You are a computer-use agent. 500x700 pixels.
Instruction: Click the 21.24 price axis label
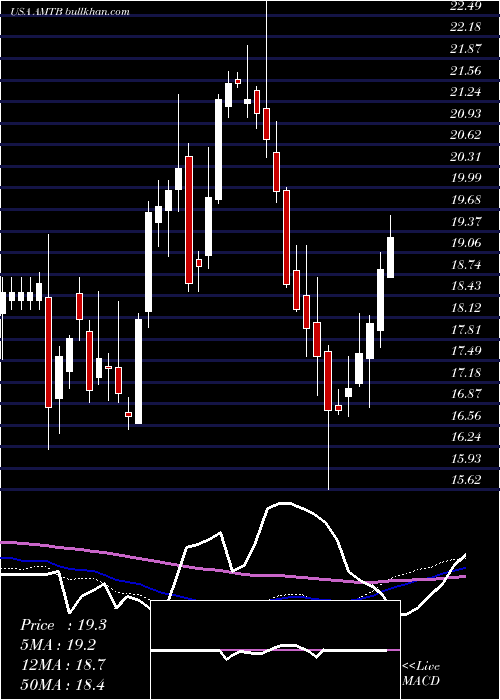466,92
